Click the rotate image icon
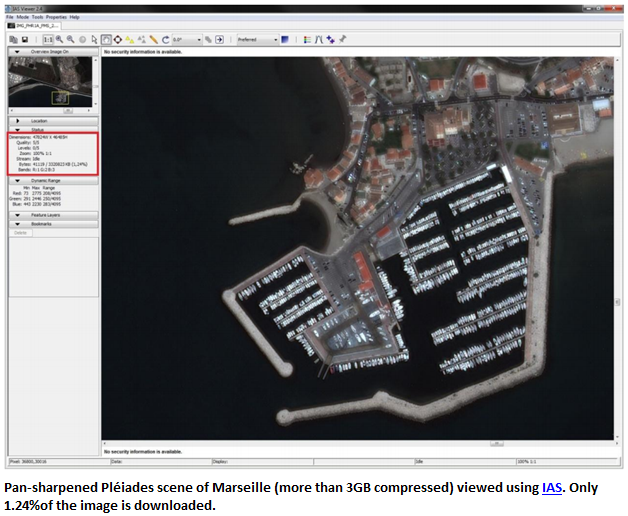 [164, 39]
